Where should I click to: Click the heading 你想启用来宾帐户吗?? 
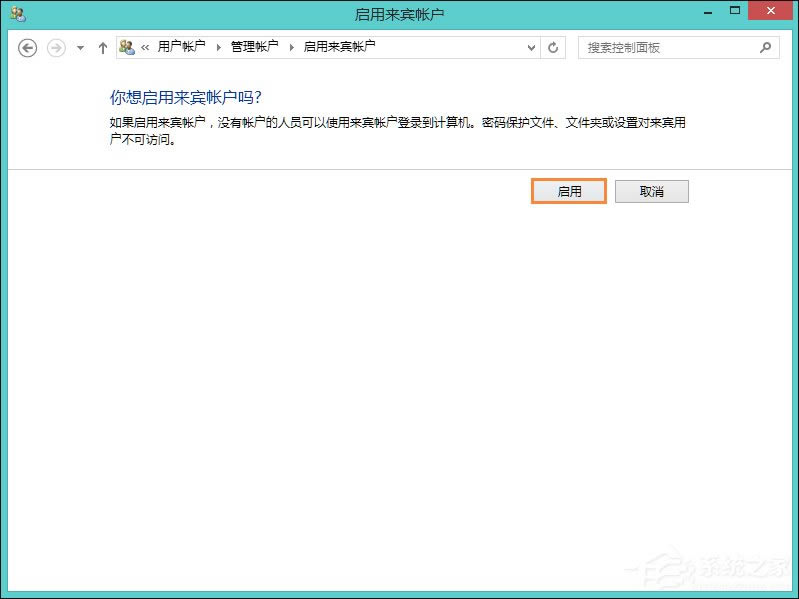coord(185,97)
